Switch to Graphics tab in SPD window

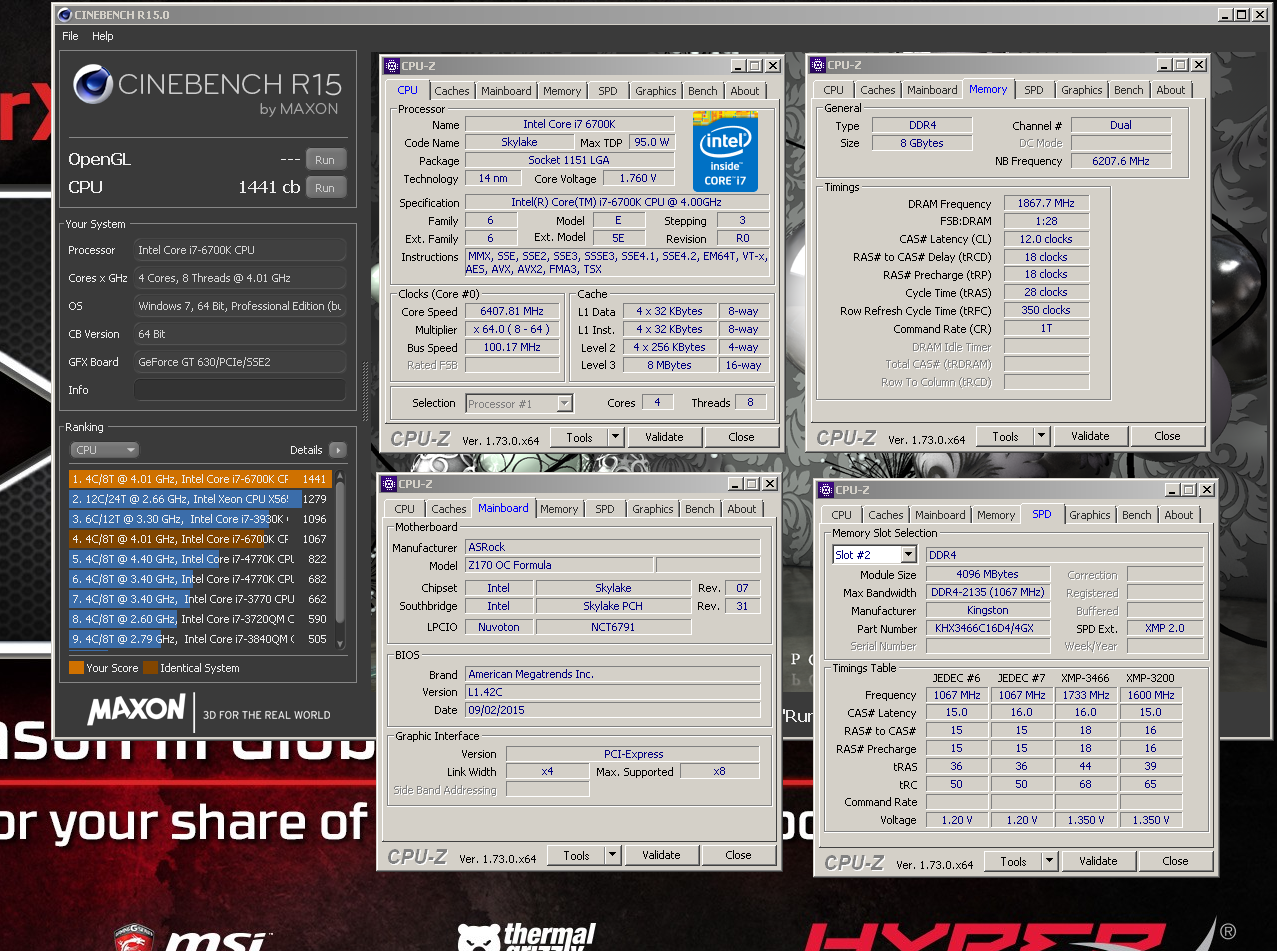pyautogui.click(x=1089, y=515)
